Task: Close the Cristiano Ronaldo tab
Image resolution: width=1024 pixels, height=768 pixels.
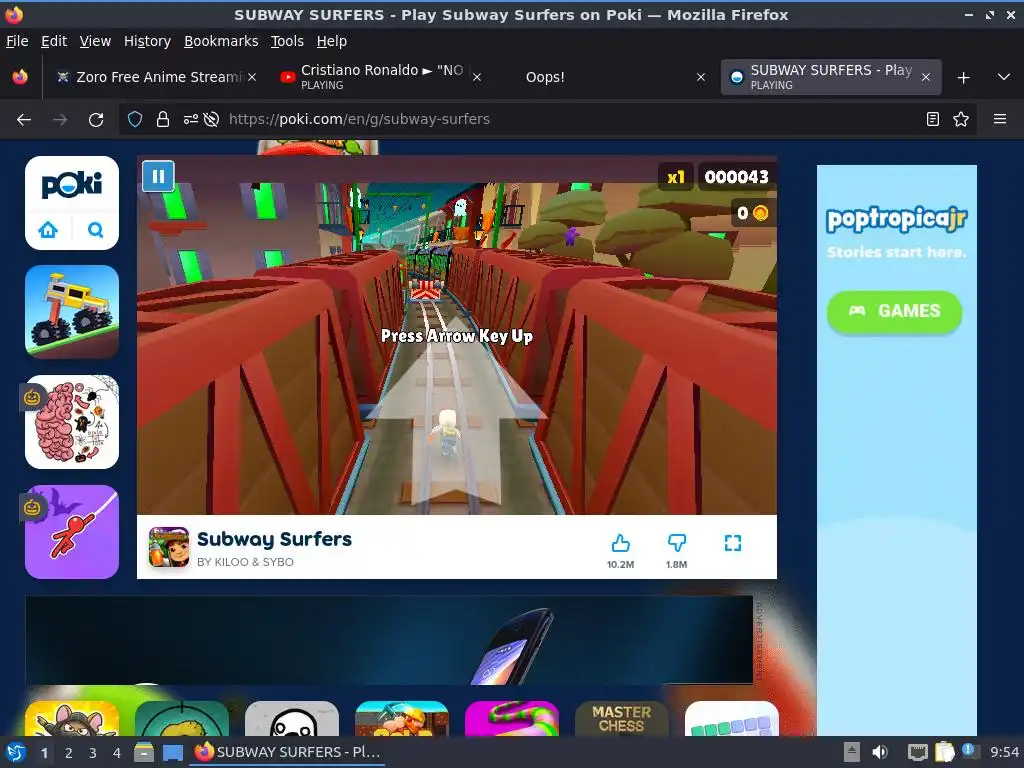Action: pyautogui.click(x=477, y=77)
